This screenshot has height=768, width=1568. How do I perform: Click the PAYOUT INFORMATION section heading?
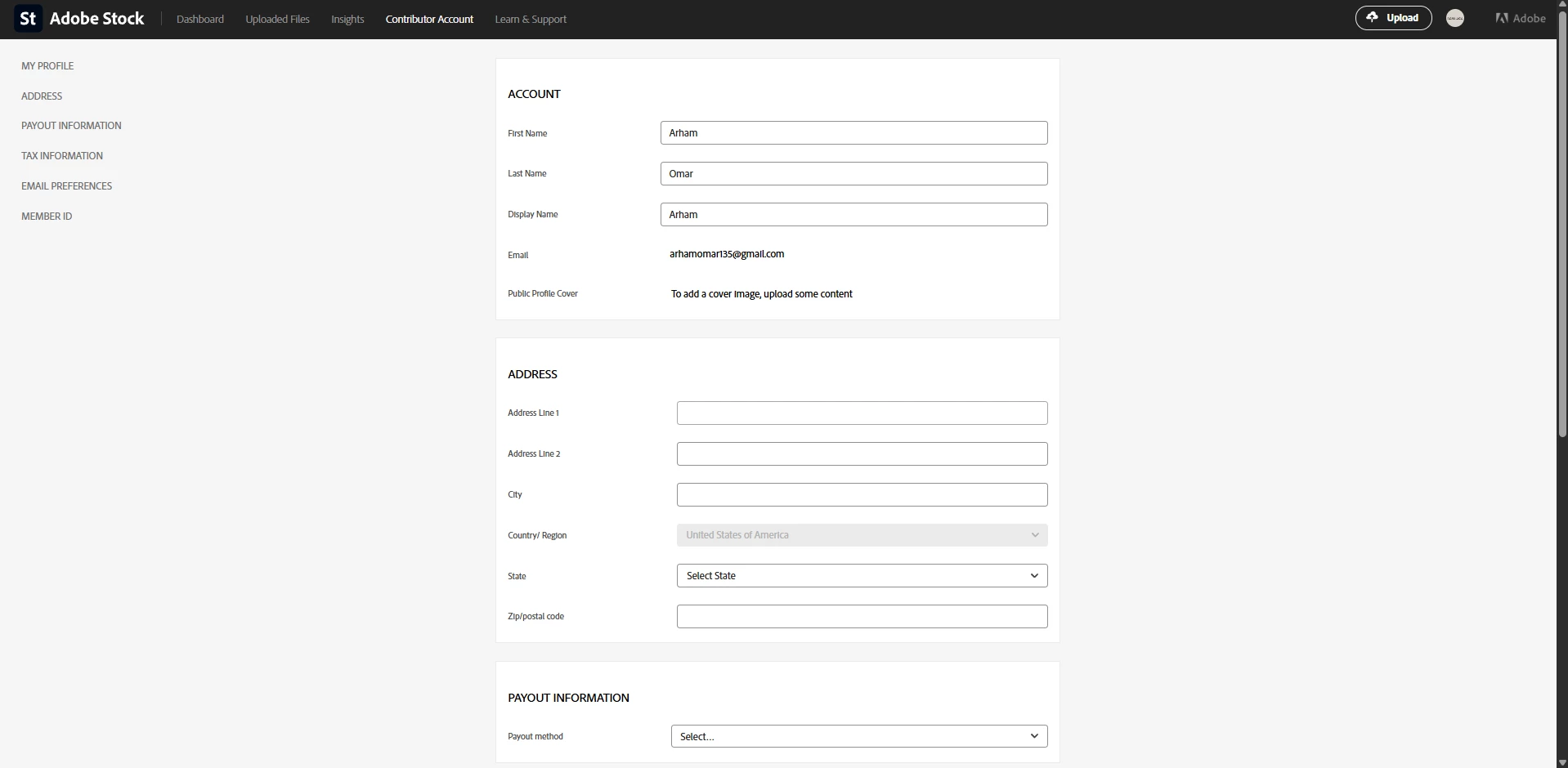coord(568,698)
